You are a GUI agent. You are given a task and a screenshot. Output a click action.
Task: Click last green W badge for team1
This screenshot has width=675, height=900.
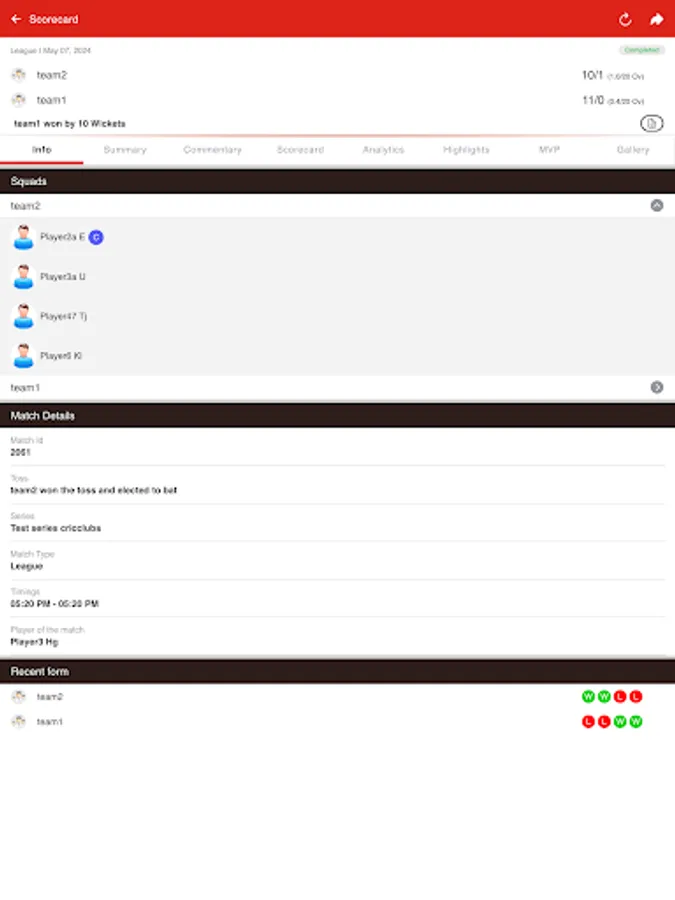635,721
